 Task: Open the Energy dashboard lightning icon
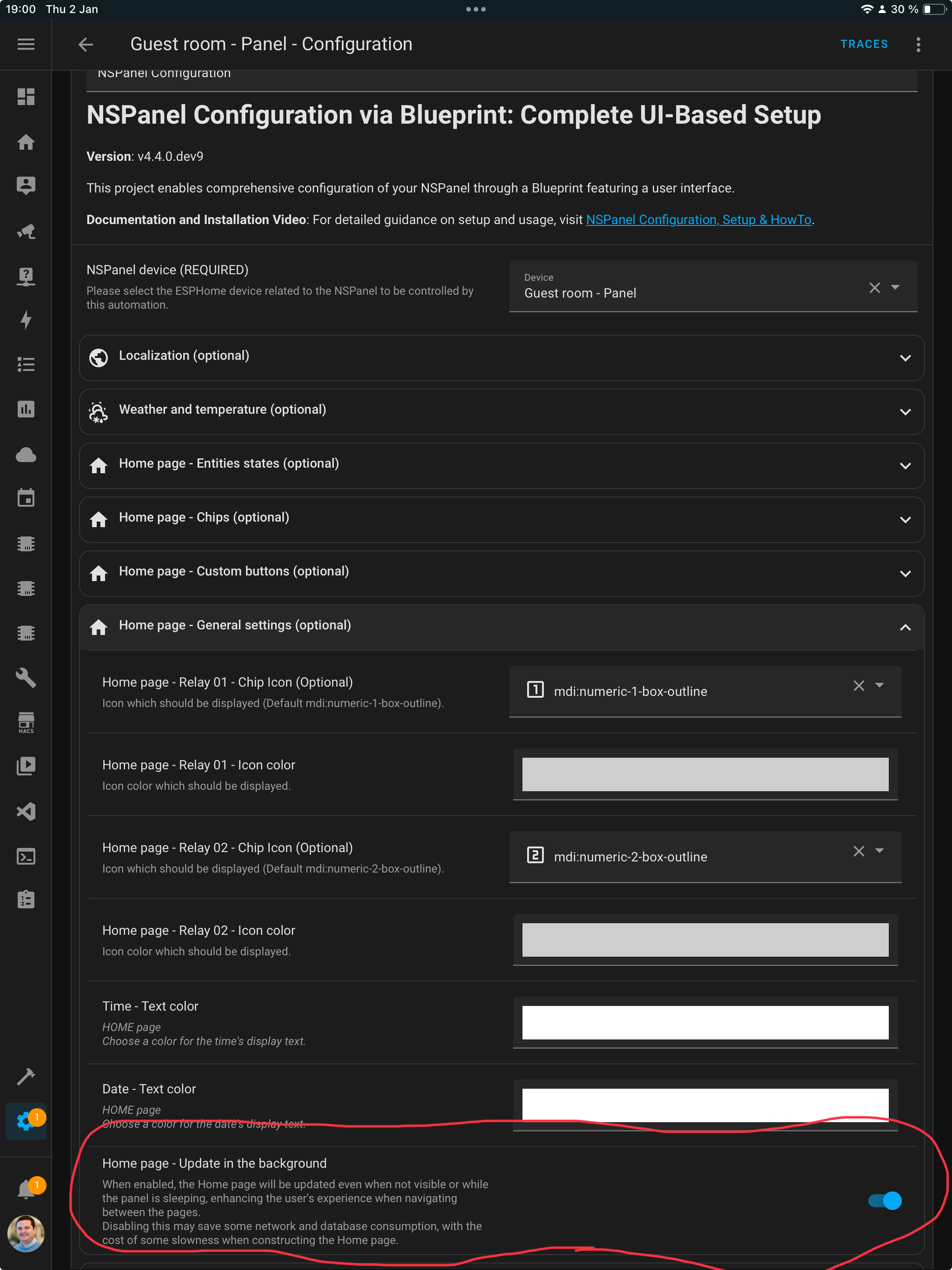click(x=26, y=320)
